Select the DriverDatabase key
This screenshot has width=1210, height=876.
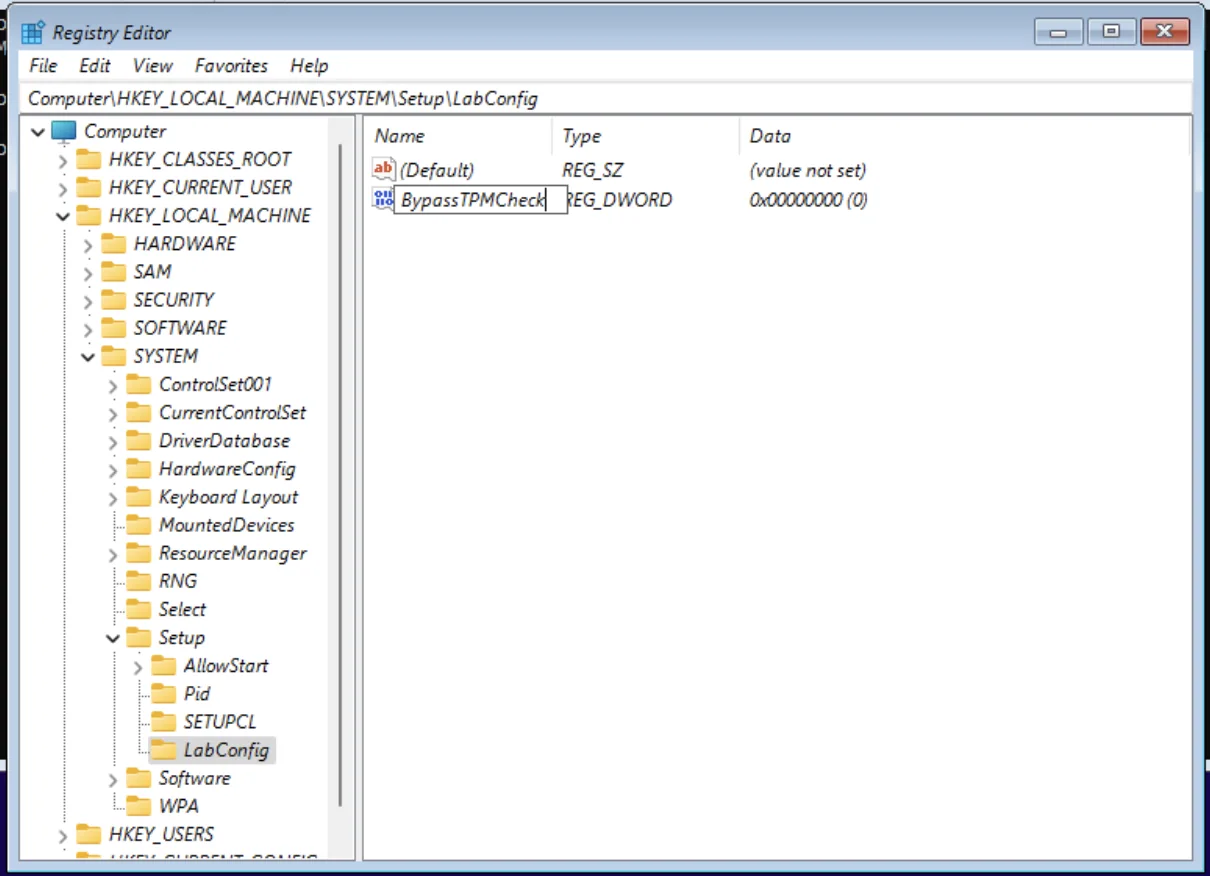(x=224, y=441)
